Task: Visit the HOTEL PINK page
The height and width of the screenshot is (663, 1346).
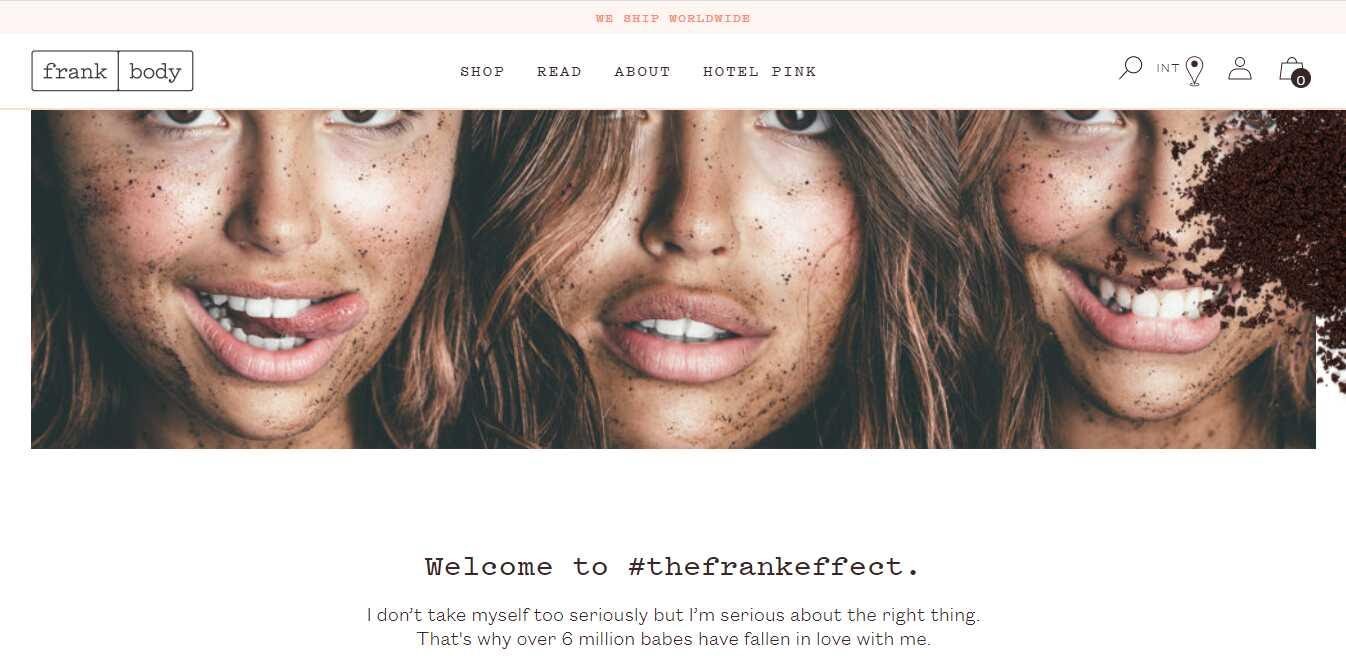Action: (x=760, y=71)
